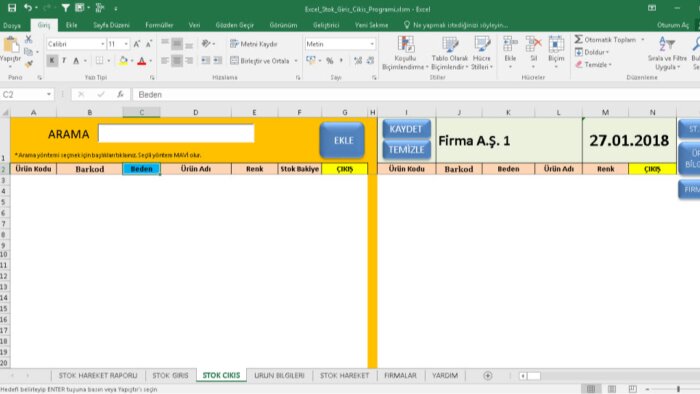Open the Name Box dropdown arrow
The height and width of the screenshot is (394, 700).
point(49,95)
